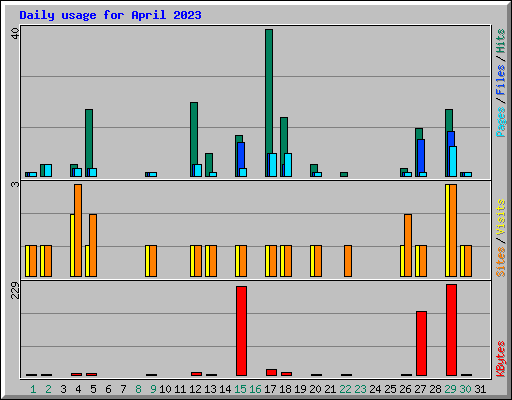Click the 'KBytes' legend label
Image resolution: width=512 pixels, height=400 pixels.
pyautogui.click(x=501, y=359)
